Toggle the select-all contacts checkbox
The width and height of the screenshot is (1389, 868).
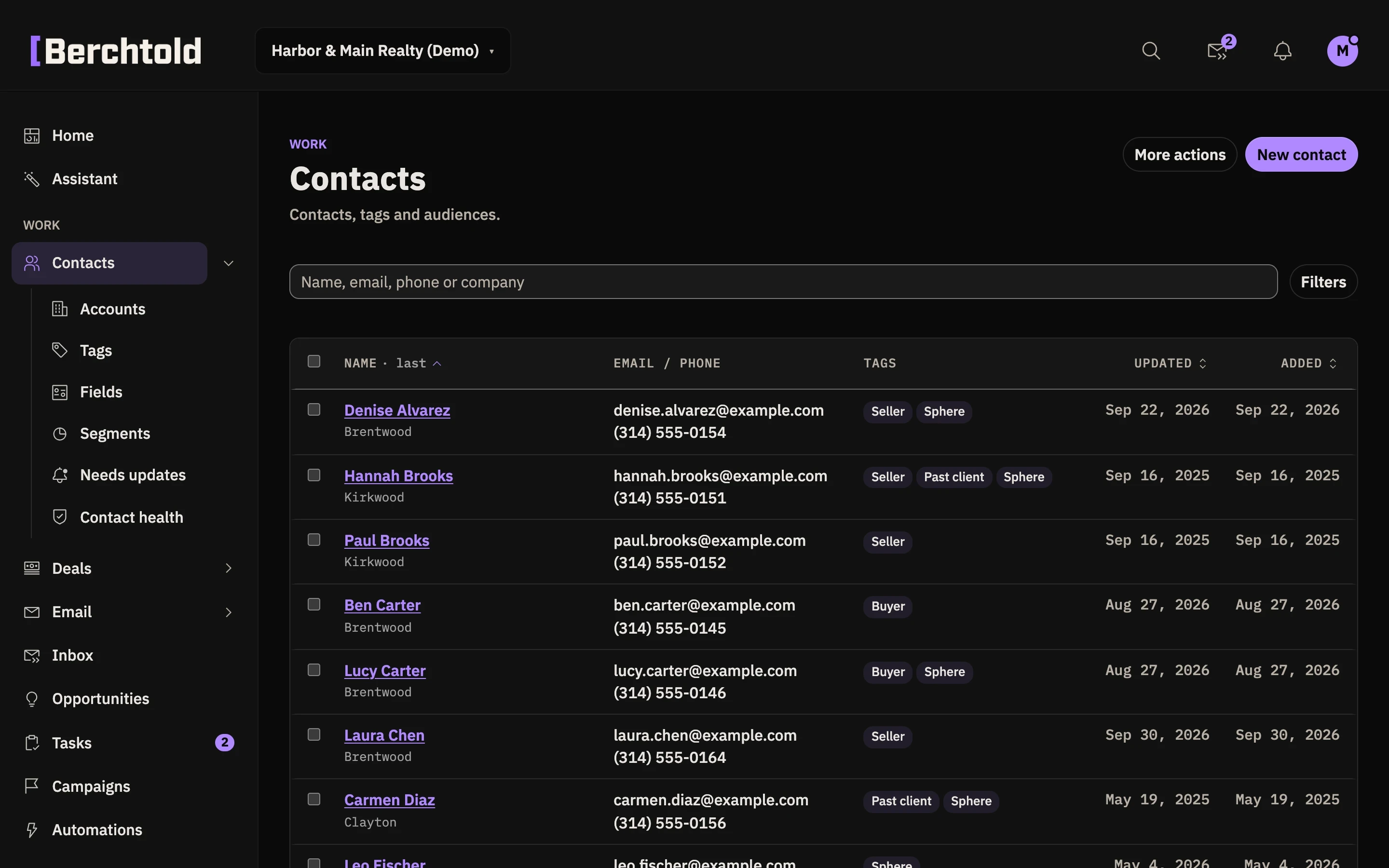pyautogui.click(x=314, y=361)
